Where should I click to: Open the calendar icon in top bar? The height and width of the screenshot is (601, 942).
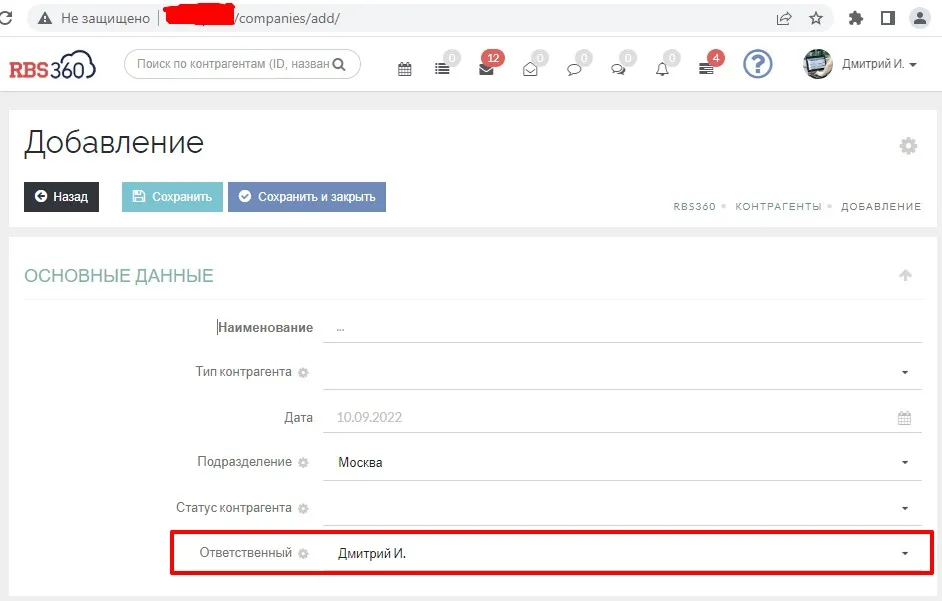click(x=405, y=69)
